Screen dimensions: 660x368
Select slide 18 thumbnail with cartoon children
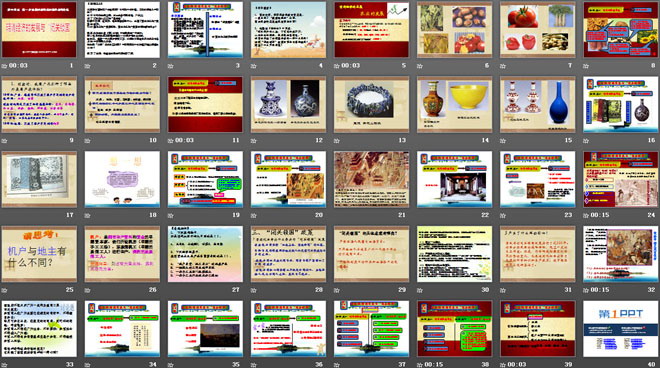[x=122, y=179]
